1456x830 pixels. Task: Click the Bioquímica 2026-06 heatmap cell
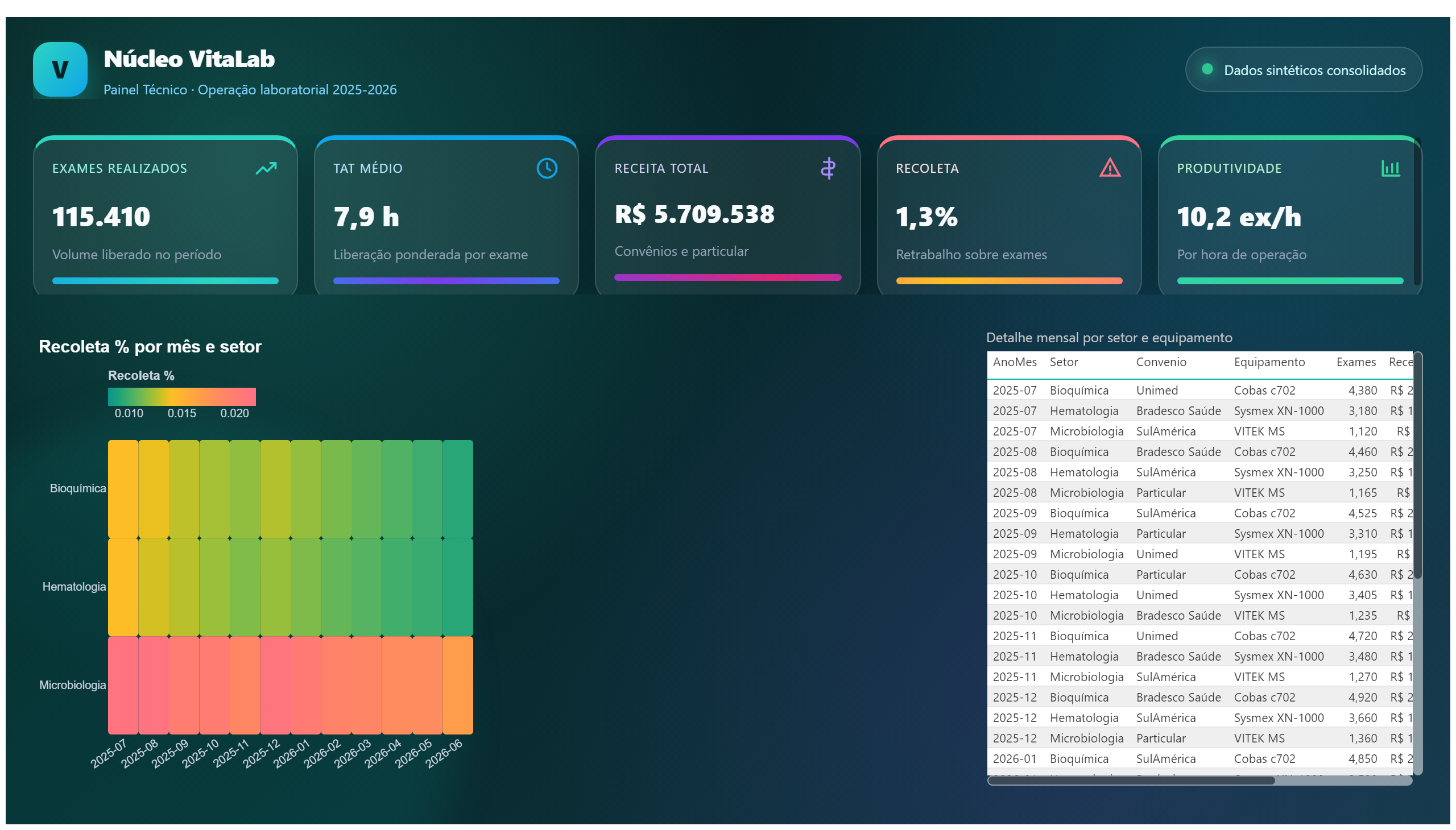(457, 489)
